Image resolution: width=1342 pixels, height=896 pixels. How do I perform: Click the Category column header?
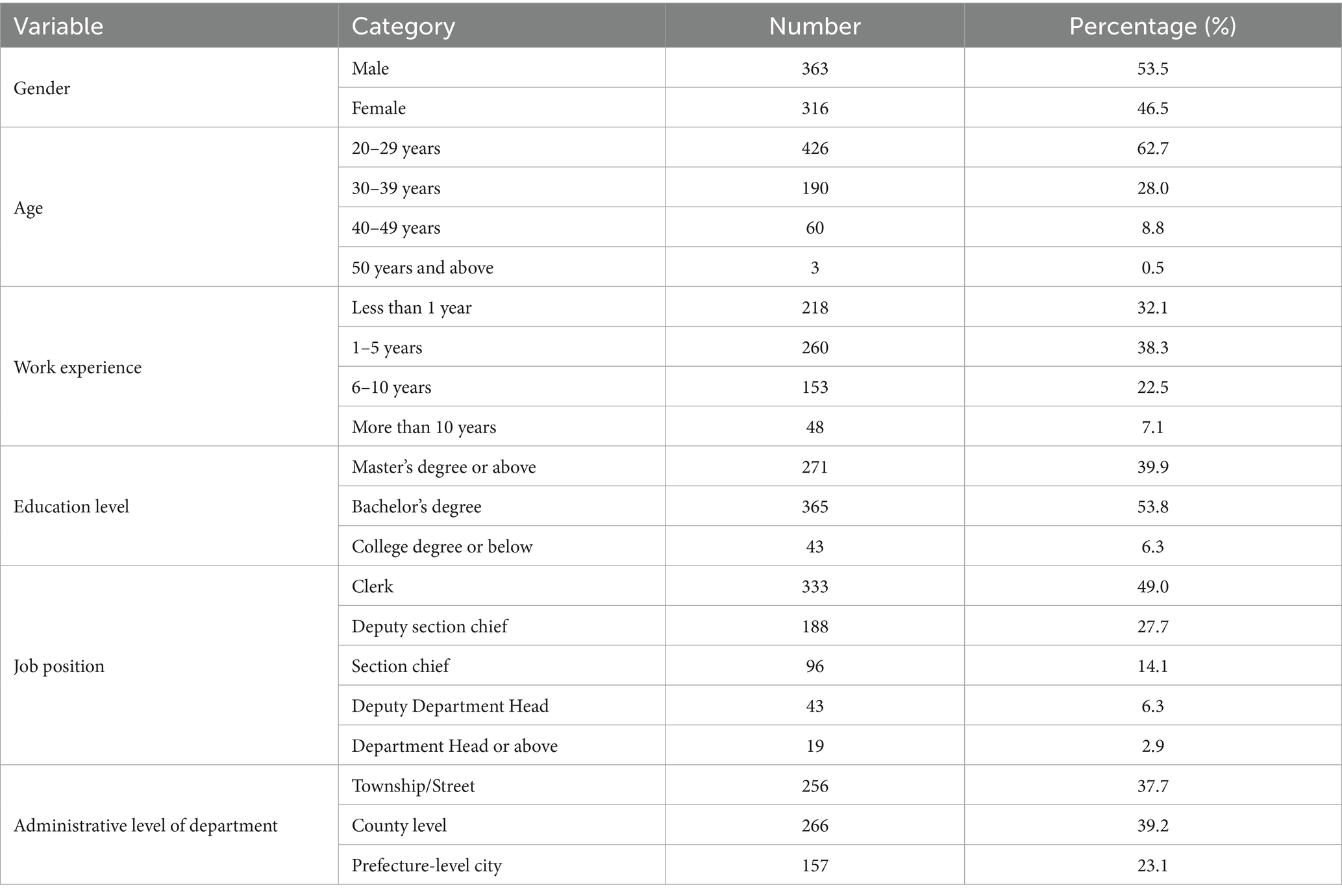(403, 26)
